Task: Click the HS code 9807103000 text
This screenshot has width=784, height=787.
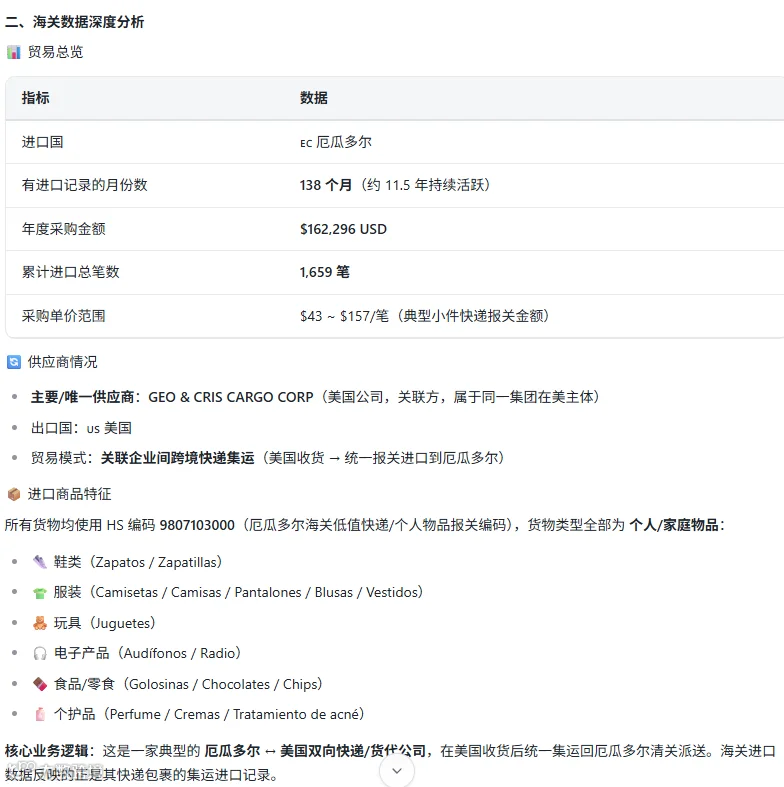Action: click(197, 525)
